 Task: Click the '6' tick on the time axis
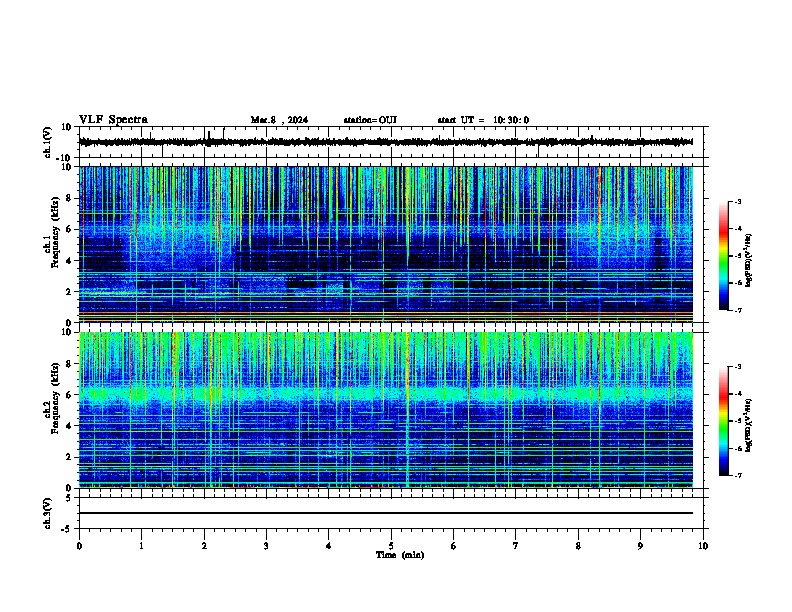(x=454, y=546)
